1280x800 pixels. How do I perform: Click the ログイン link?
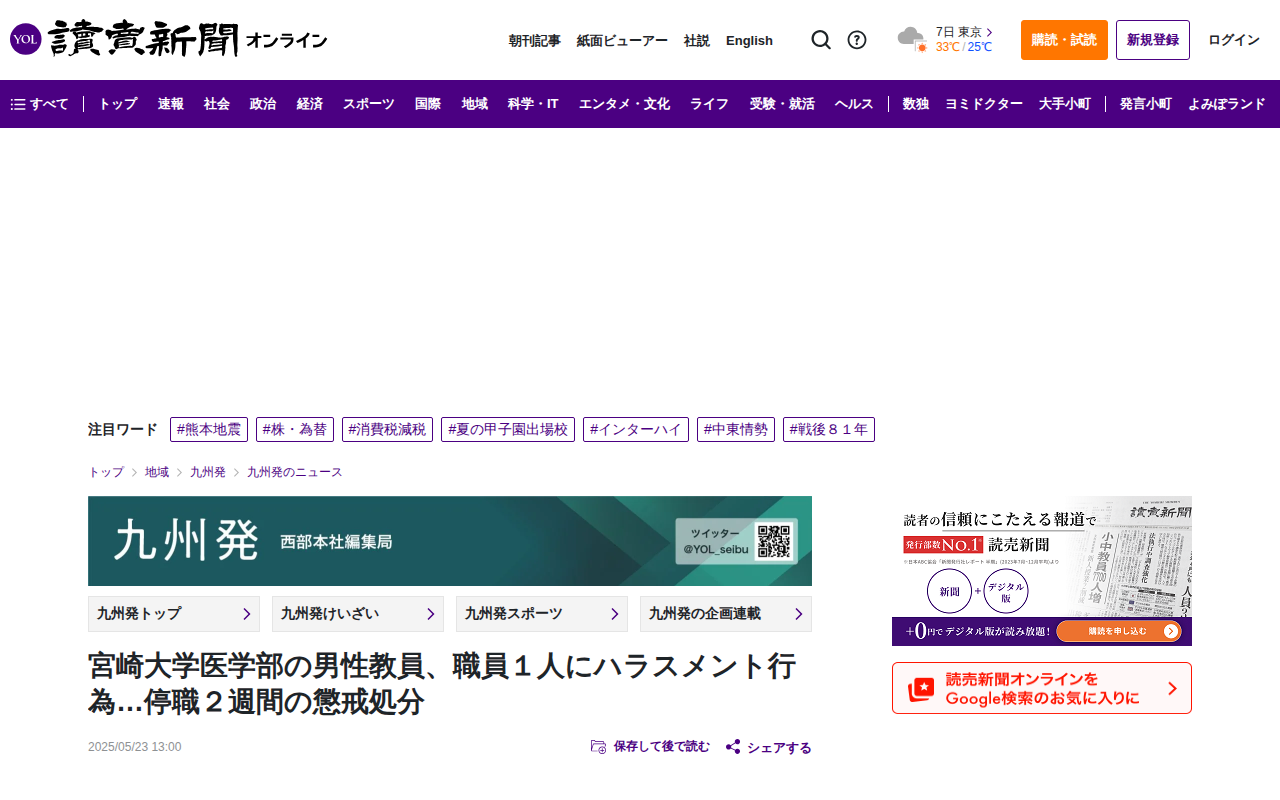click(1234, 40)
